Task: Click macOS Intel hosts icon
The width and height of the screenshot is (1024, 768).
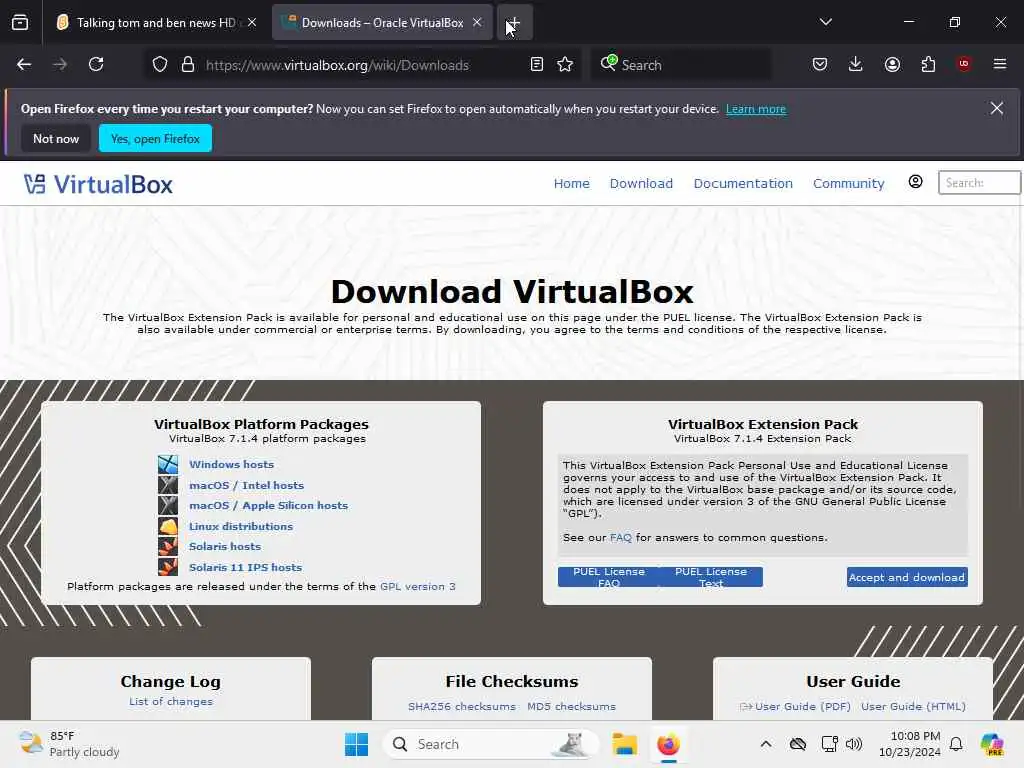Action: [168, 485]
